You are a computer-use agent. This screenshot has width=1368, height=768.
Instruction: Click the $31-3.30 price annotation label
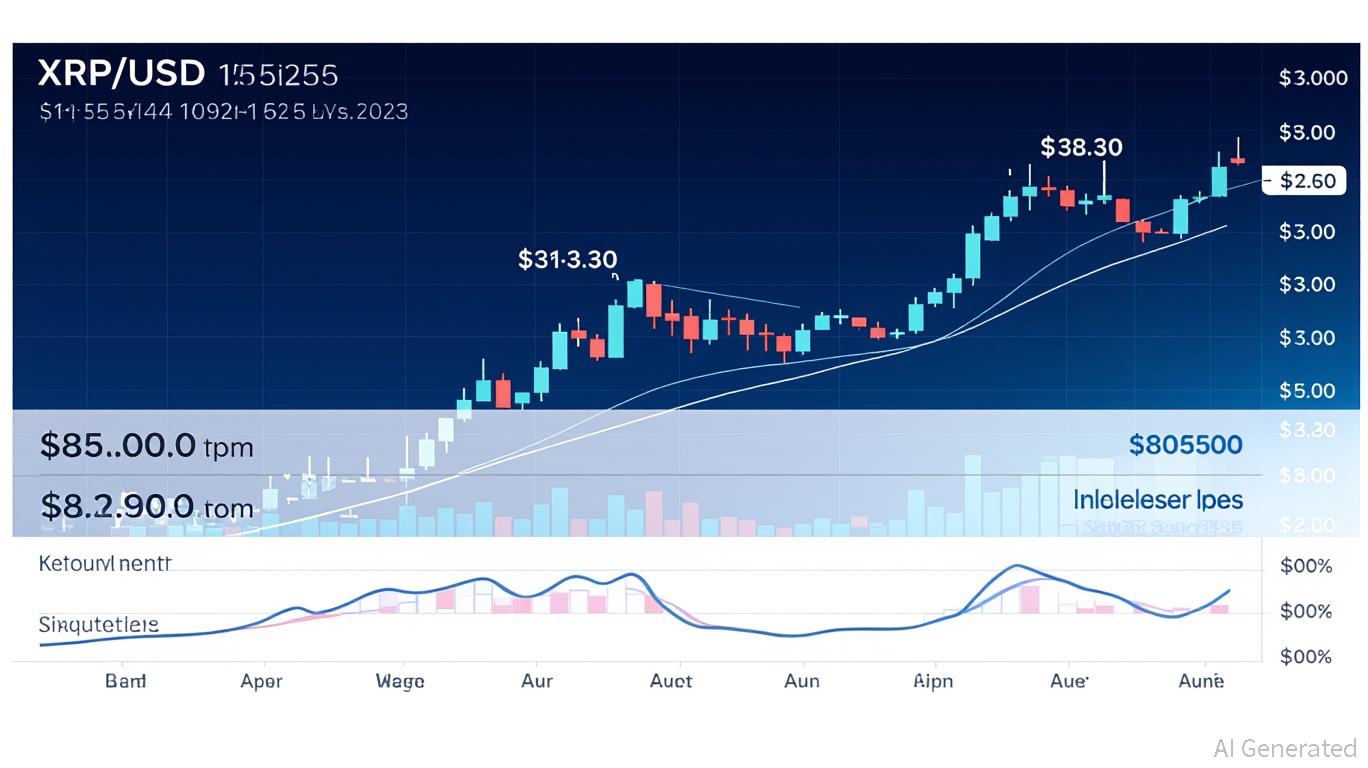(x=567, y=260)
